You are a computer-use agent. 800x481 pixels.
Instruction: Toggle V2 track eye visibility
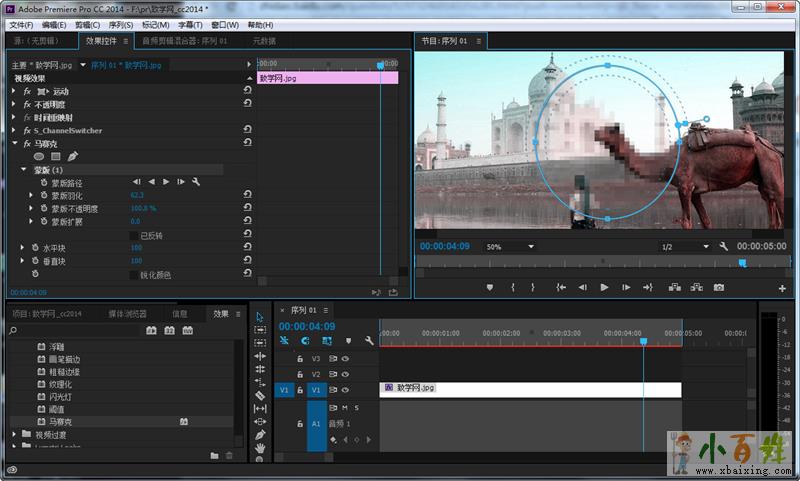tap(345, 374)
